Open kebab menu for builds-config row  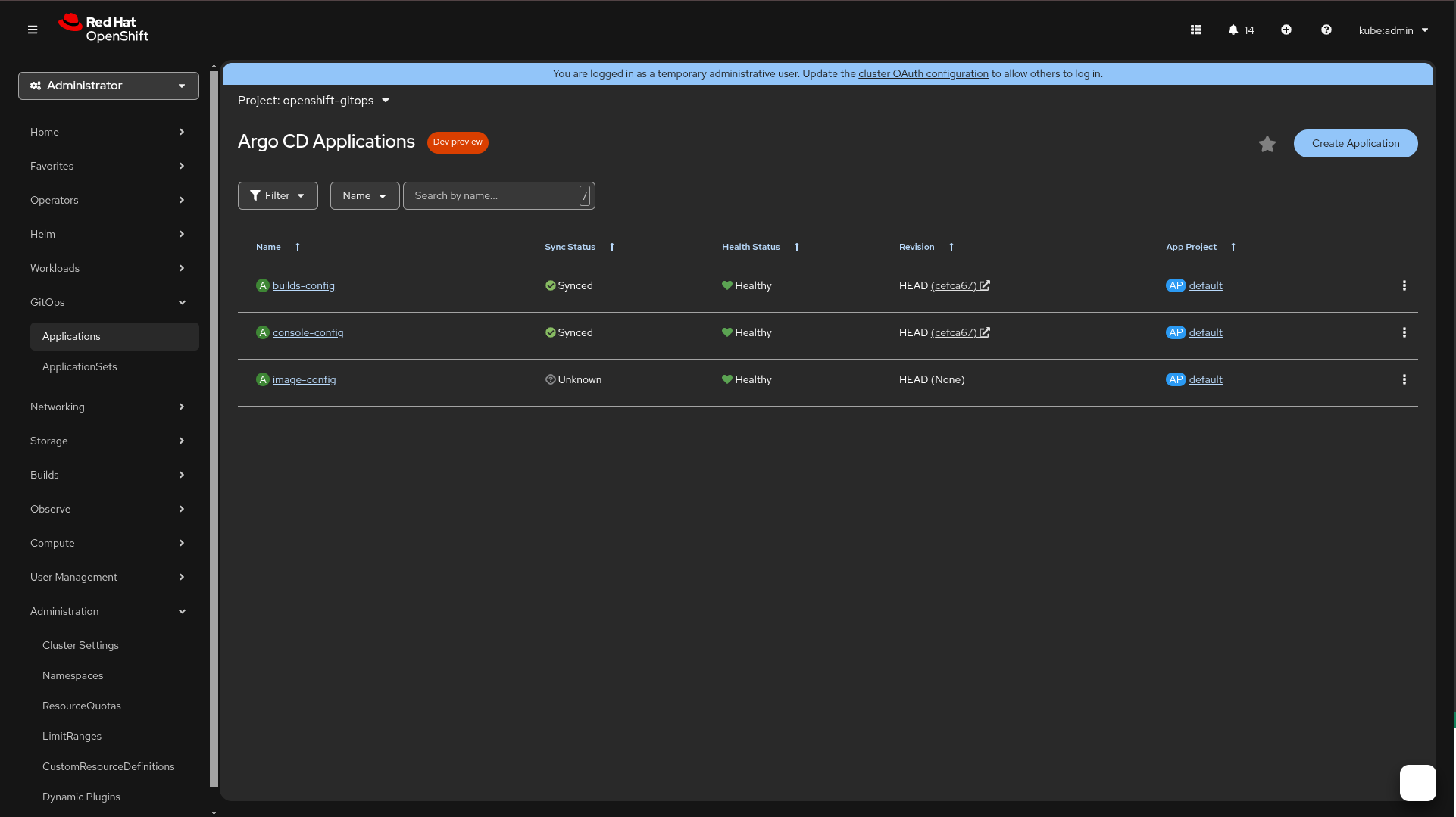click(x=1404, y=286)
